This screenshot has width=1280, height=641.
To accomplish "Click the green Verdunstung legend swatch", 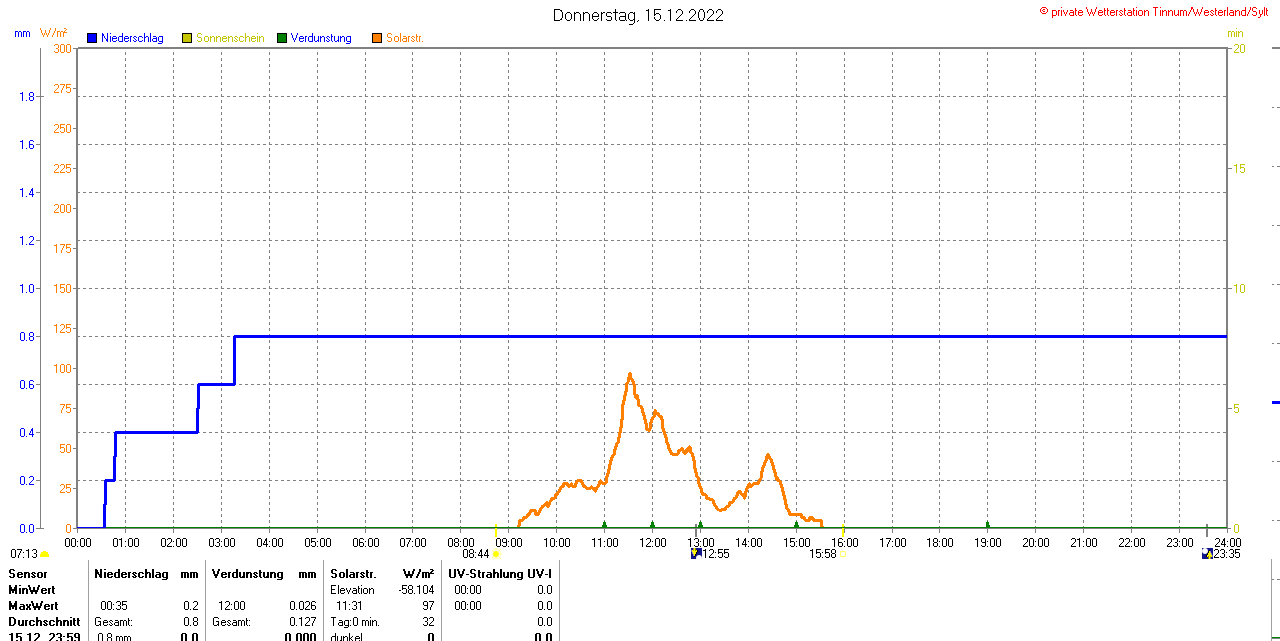I will [282, 38].
